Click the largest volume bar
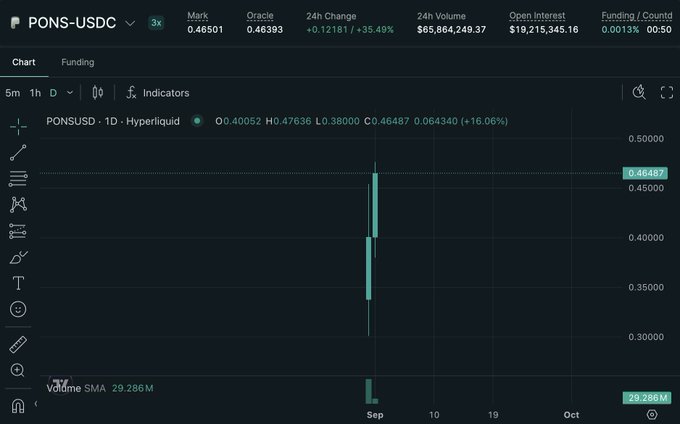Viewport: 680px width, 424px height. [x=369, y=391]
